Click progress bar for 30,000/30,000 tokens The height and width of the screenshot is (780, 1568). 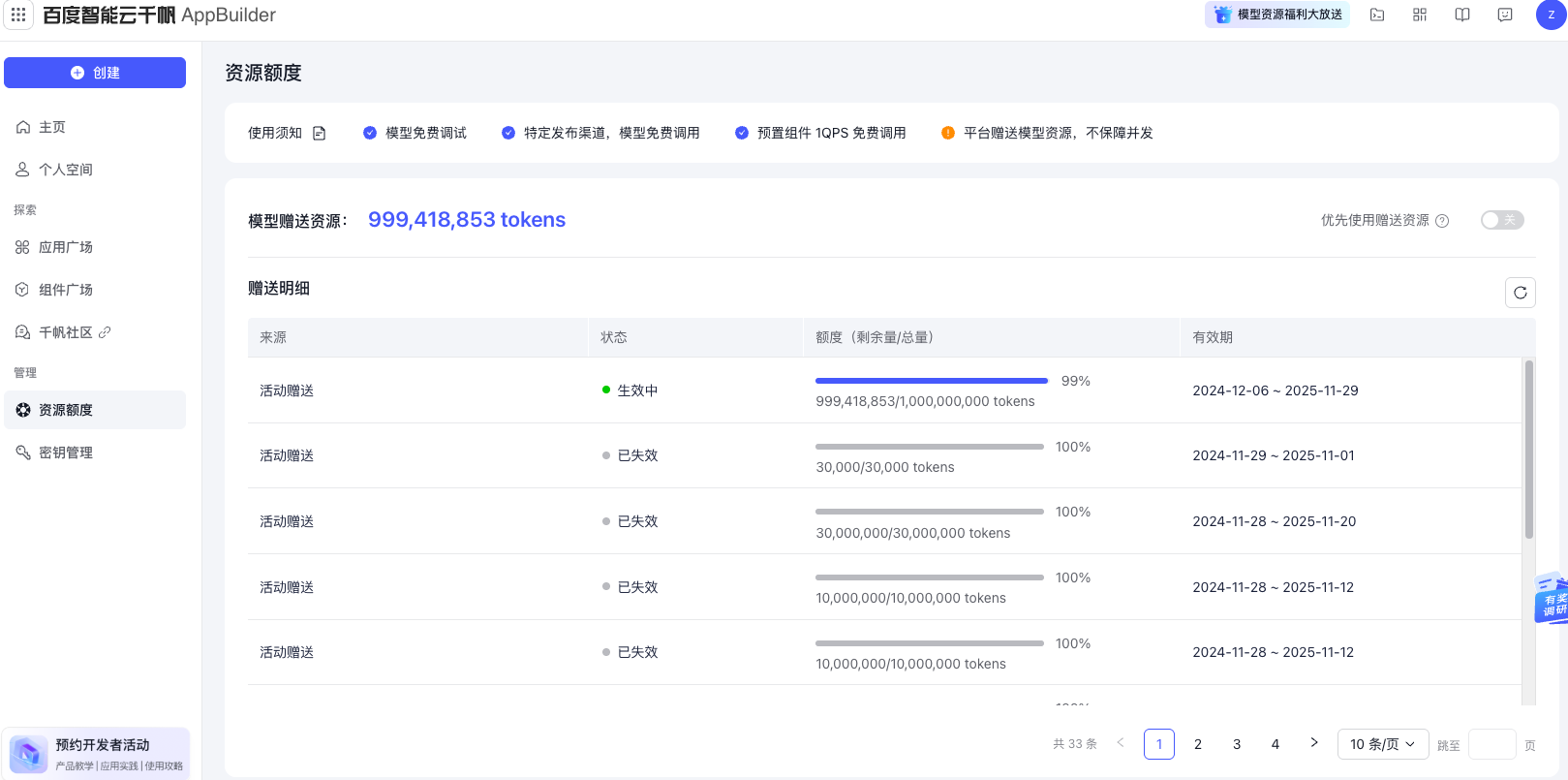coord(930,447)
